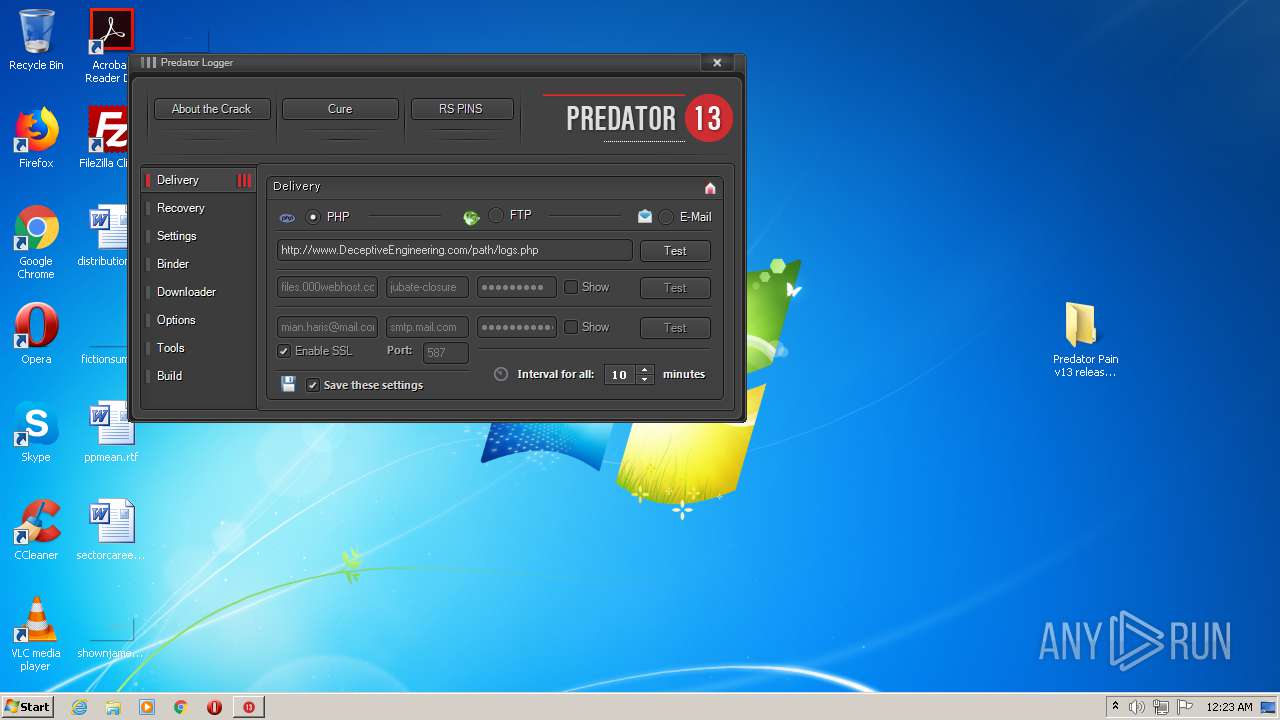Open the Recovery section

pyautogui.click(x=199, y=208)
